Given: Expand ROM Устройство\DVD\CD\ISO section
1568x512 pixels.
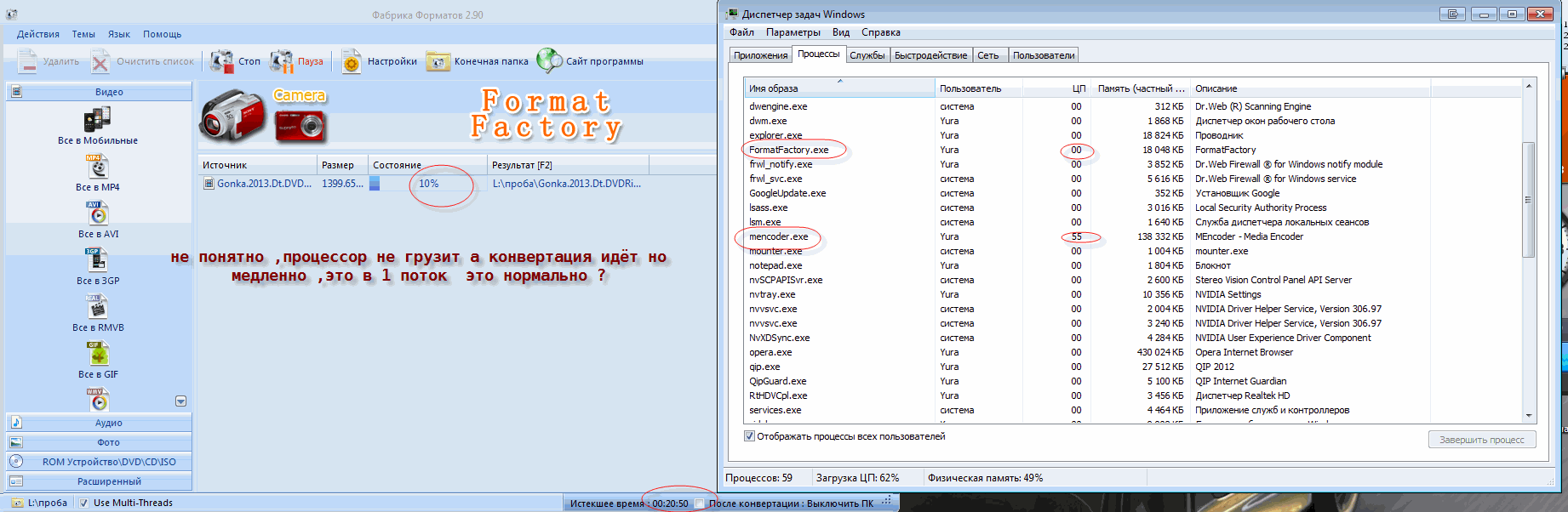Looking at the screenshot, I should click(99, 462).
